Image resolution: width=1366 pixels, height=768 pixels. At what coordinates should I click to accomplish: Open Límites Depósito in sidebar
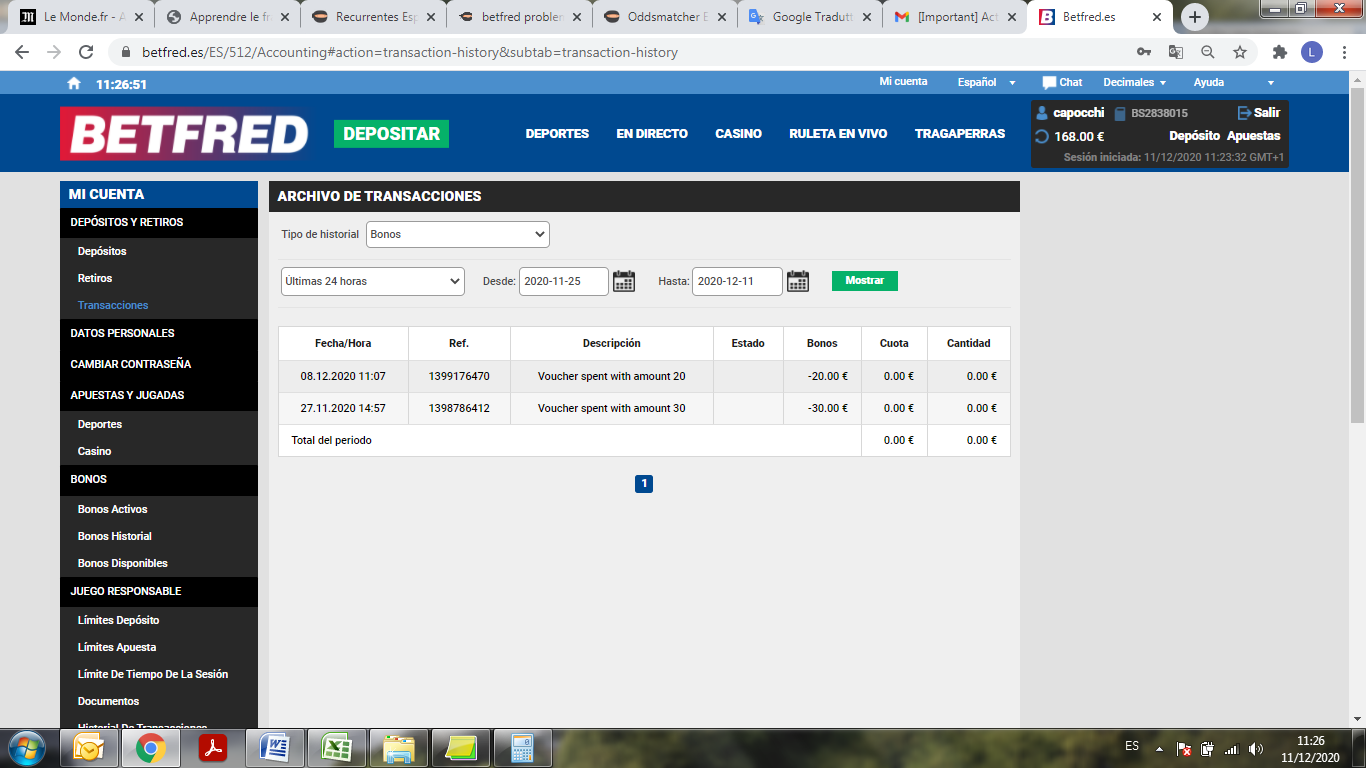119,620
